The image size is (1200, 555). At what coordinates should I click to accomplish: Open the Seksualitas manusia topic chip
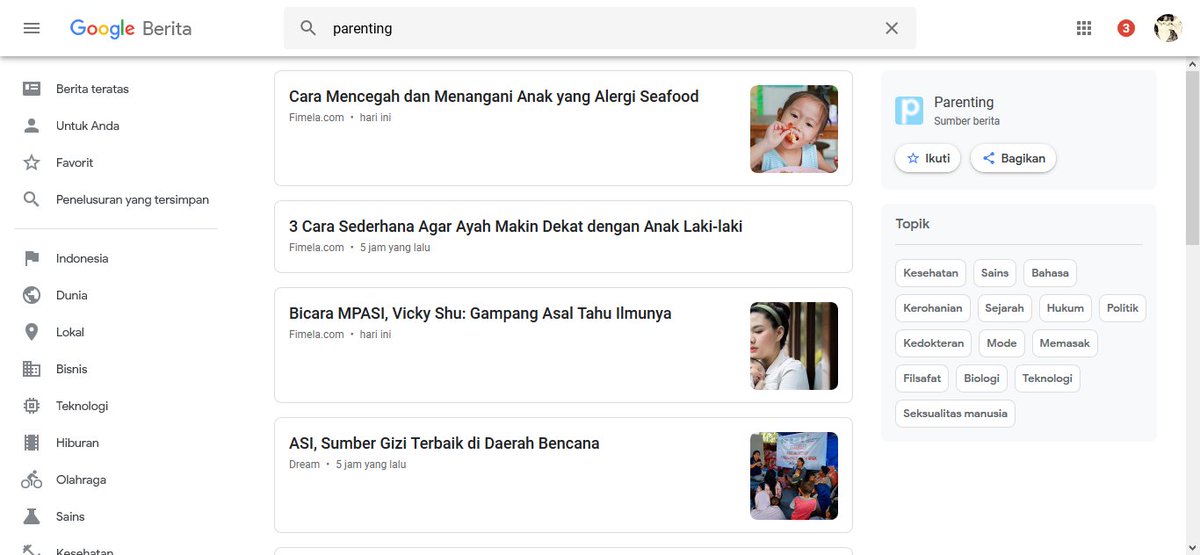[955, 413]
